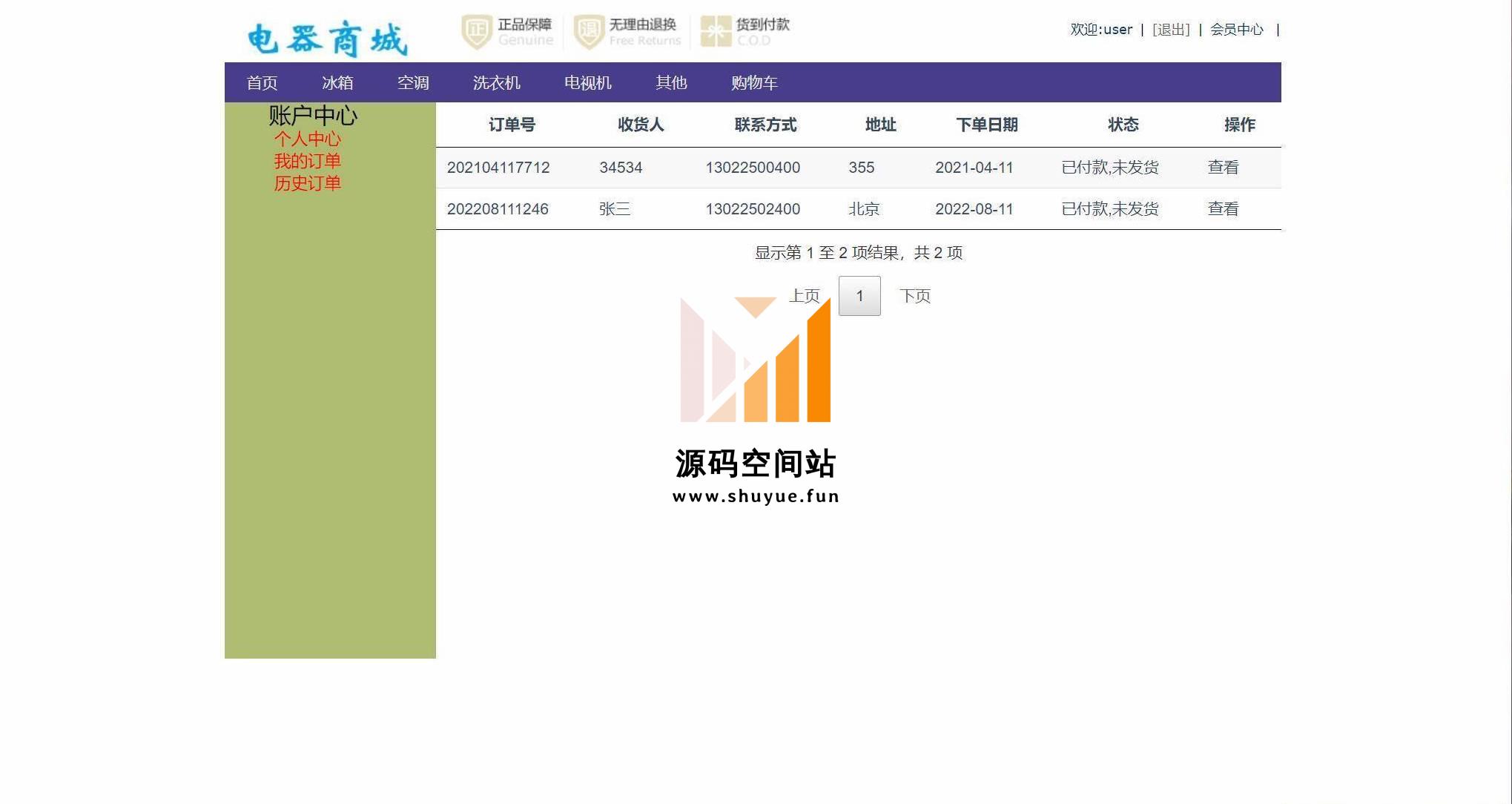
Task: Open the 会员中心 link
Action: (1236, 30)
